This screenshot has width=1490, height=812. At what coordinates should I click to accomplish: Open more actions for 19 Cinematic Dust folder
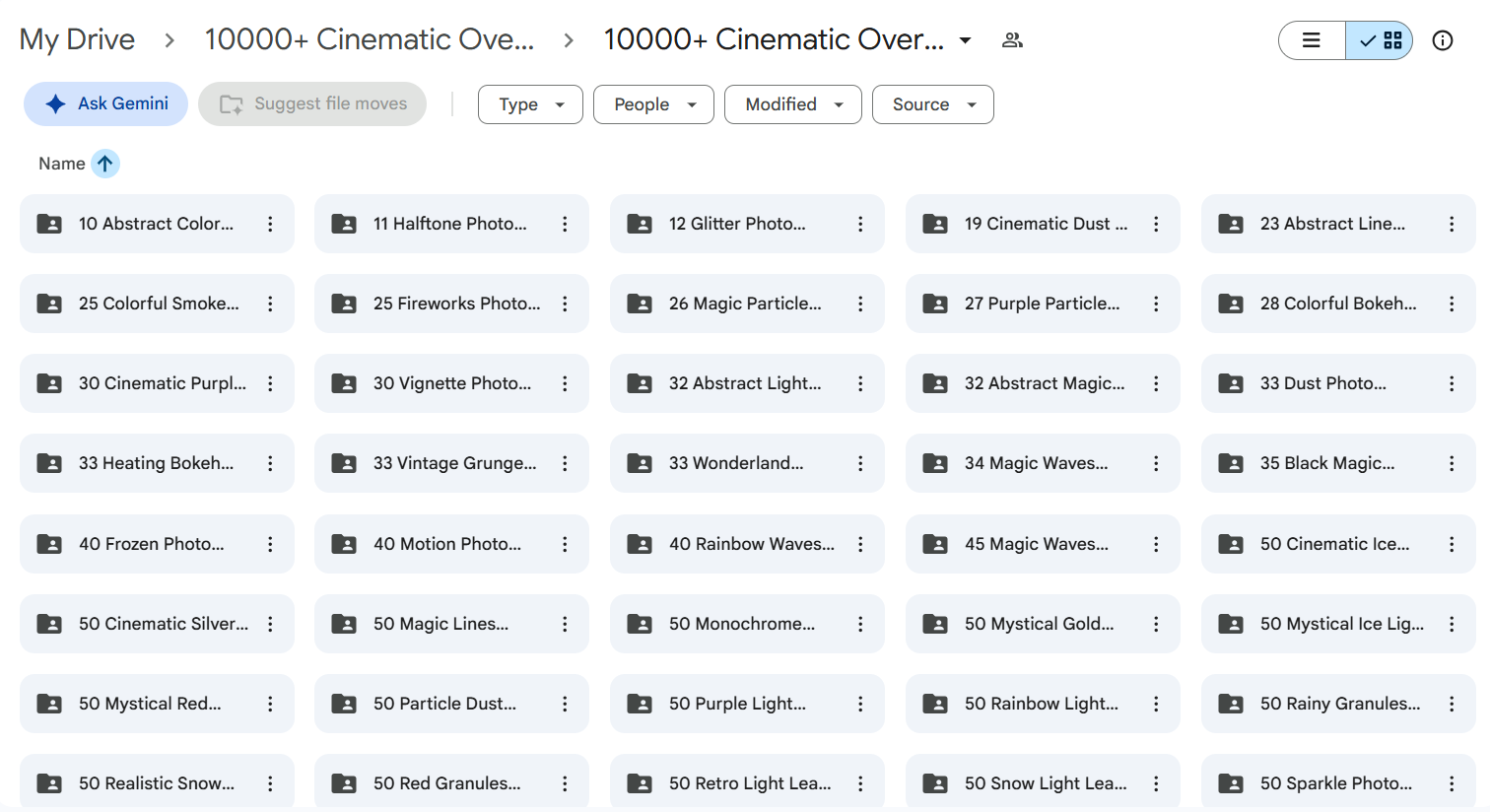(x=1156, y=224)
